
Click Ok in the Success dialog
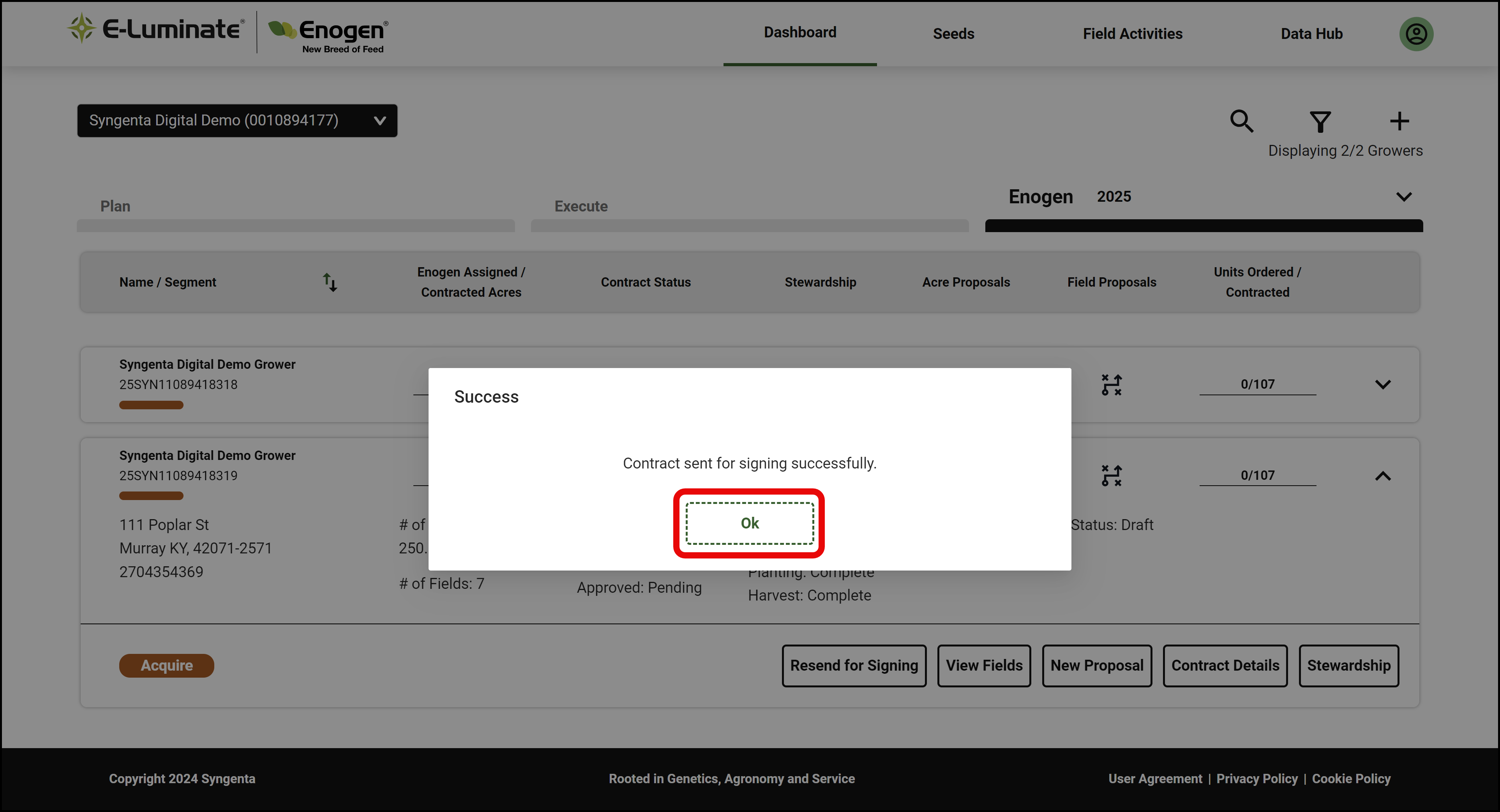pos(750,523)
